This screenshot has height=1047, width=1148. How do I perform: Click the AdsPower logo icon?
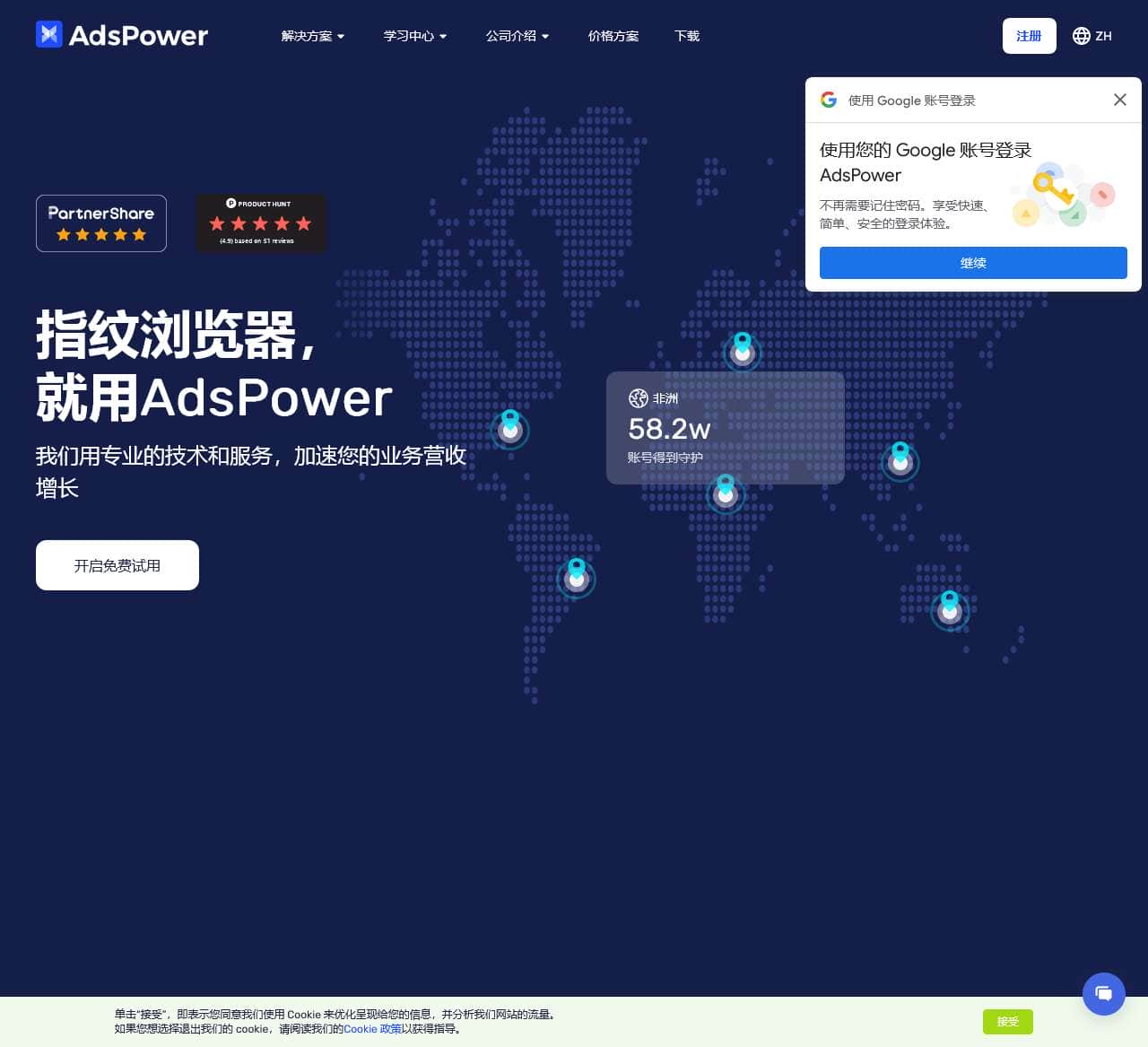pos(49,34)
